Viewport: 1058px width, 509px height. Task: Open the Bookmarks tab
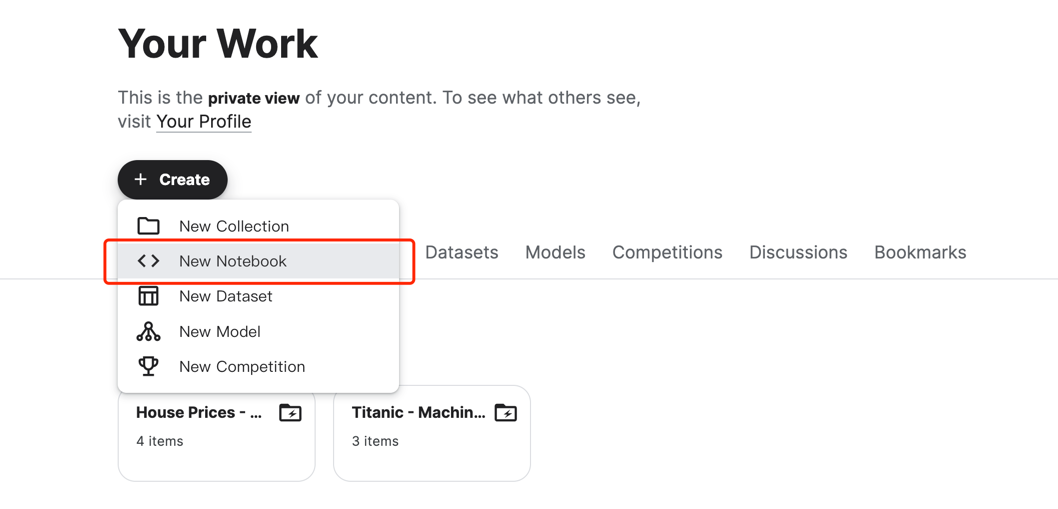[x=920, y=252]
